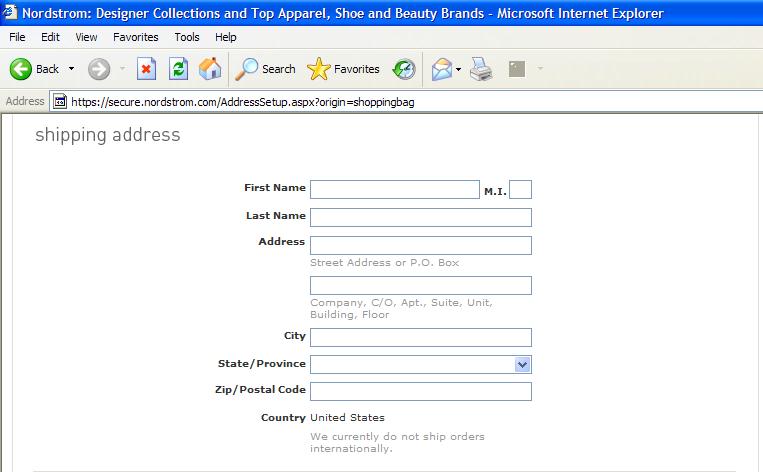Click the Internet Explorer title bar icon
The height and width of the screenshot is (472, 763).
coord(10,12)
